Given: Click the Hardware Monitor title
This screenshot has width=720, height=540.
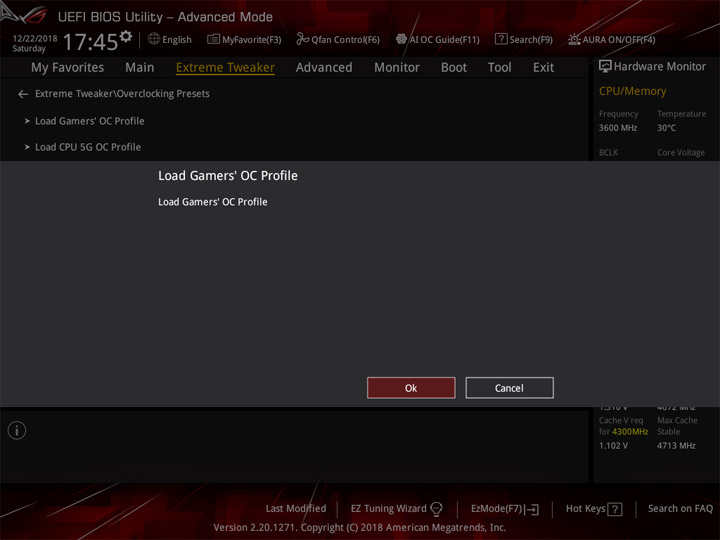Looking at the screenshot, I should tap(660, 67).
